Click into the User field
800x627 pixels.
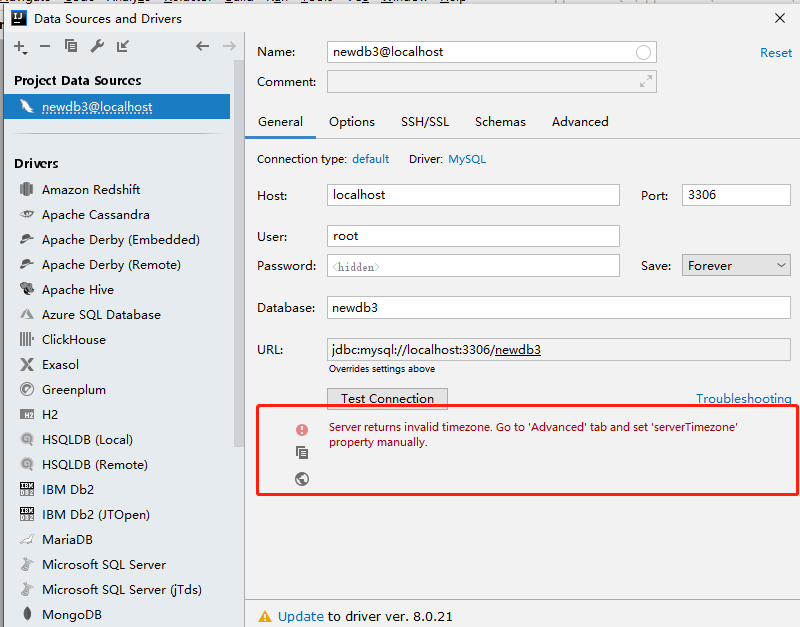click(x=473, y=236)
